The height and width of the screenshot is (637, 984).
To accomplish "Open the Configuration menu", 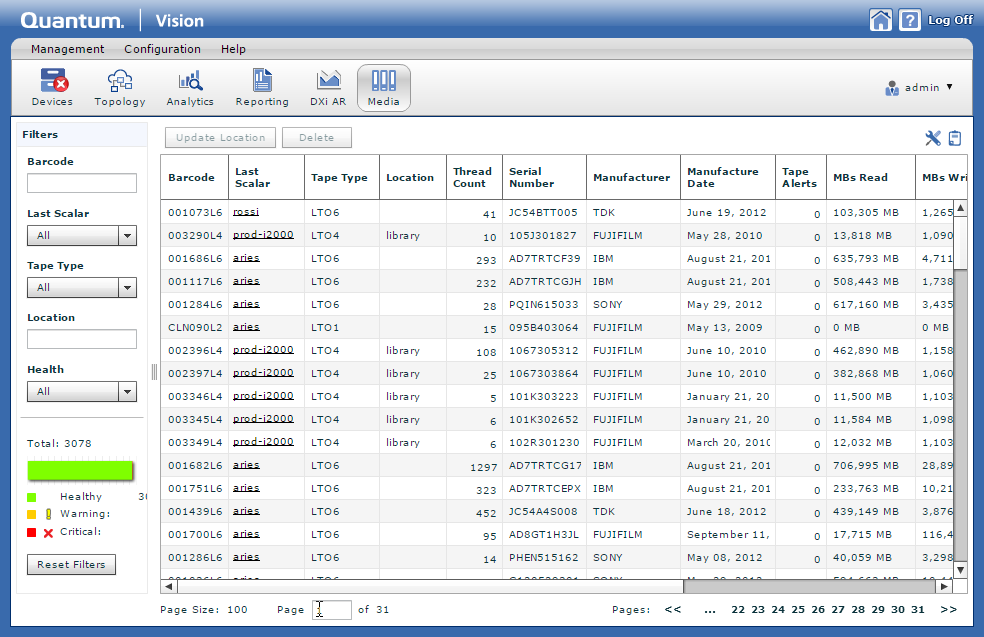I will tap(163, 49).
